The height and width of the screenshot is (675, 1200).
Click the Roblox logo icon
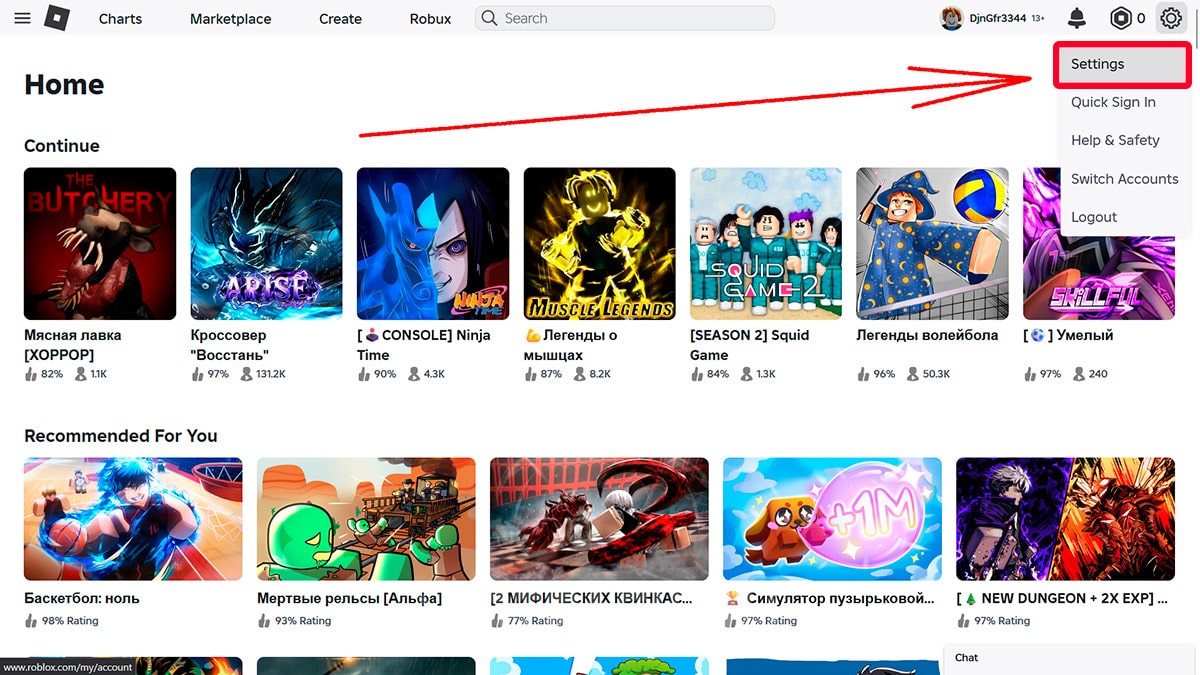[x=57, y=18]
